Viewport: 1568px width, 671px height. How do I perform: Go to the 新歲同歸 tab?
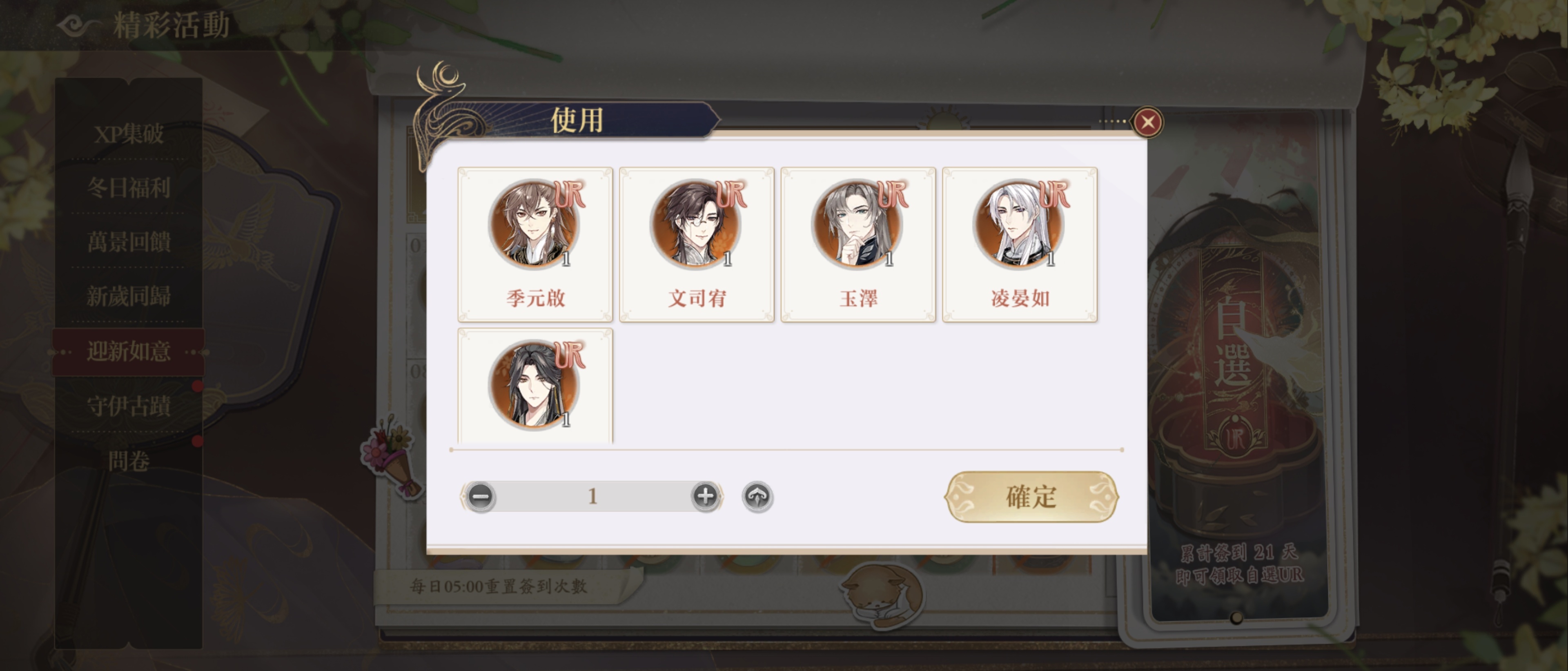pyautogui.click(x=129, y=296)
